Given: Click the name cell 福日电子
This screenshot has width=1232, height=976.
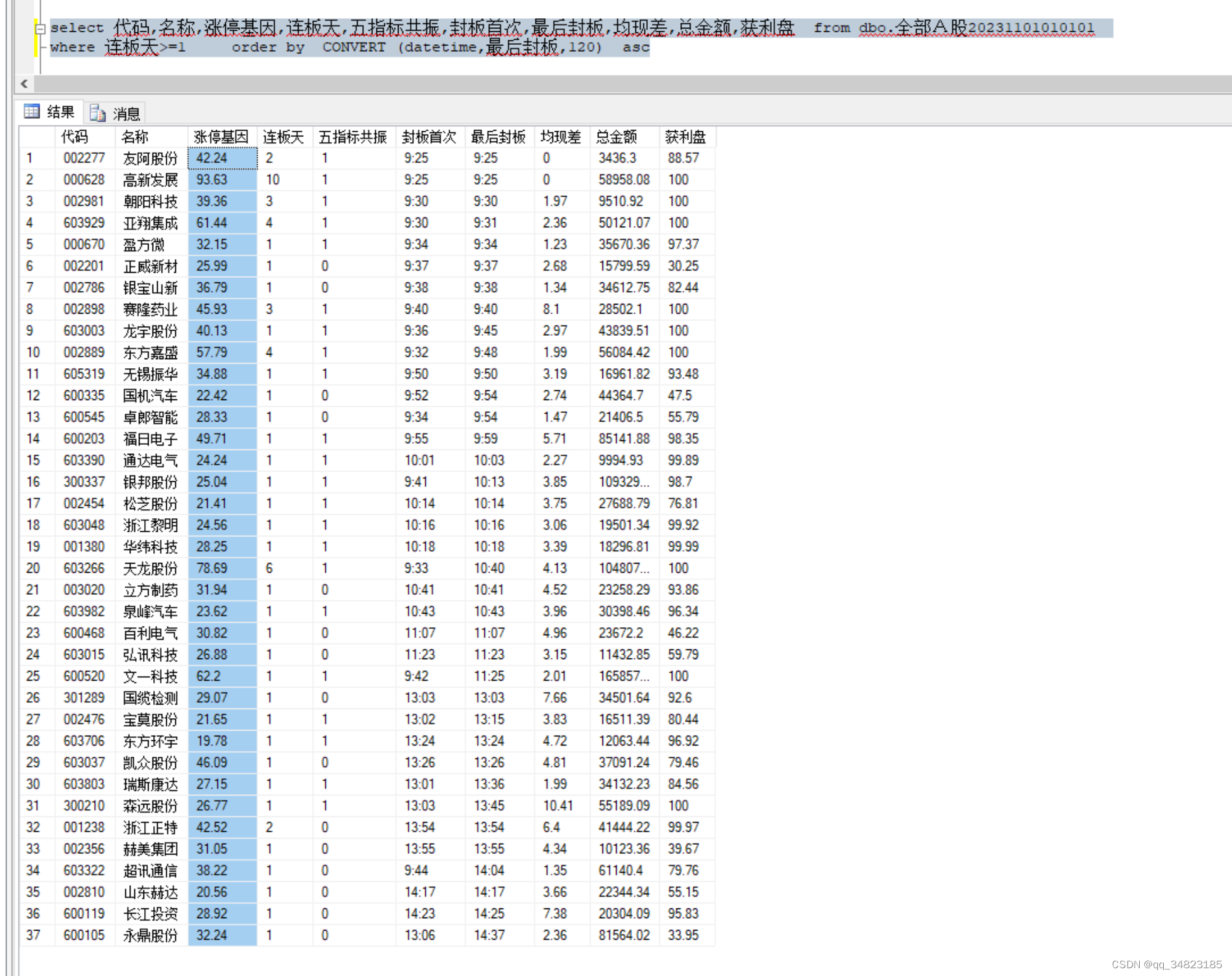Looking at the screenshot, I should click(152, 439).
